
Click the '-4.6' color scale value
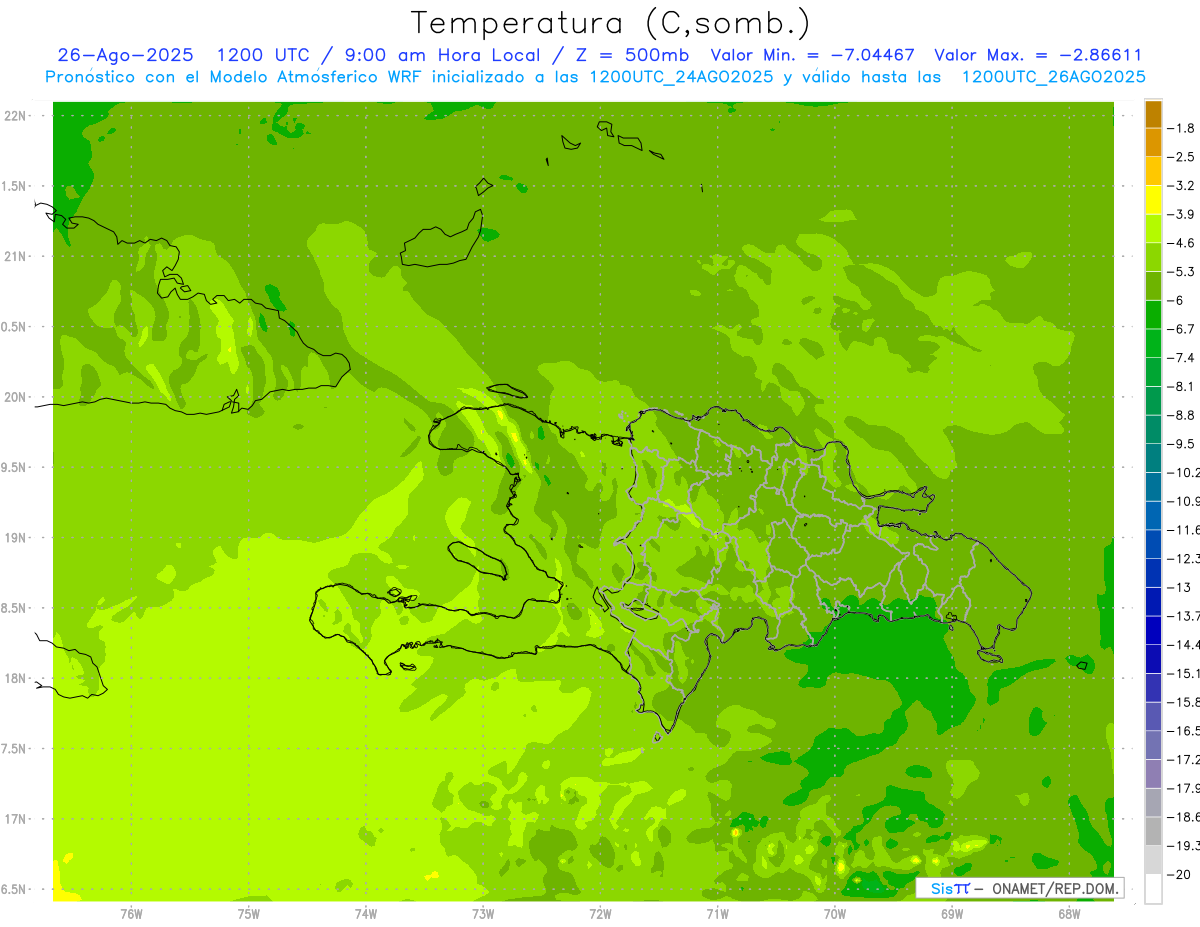click(1181, 243)
